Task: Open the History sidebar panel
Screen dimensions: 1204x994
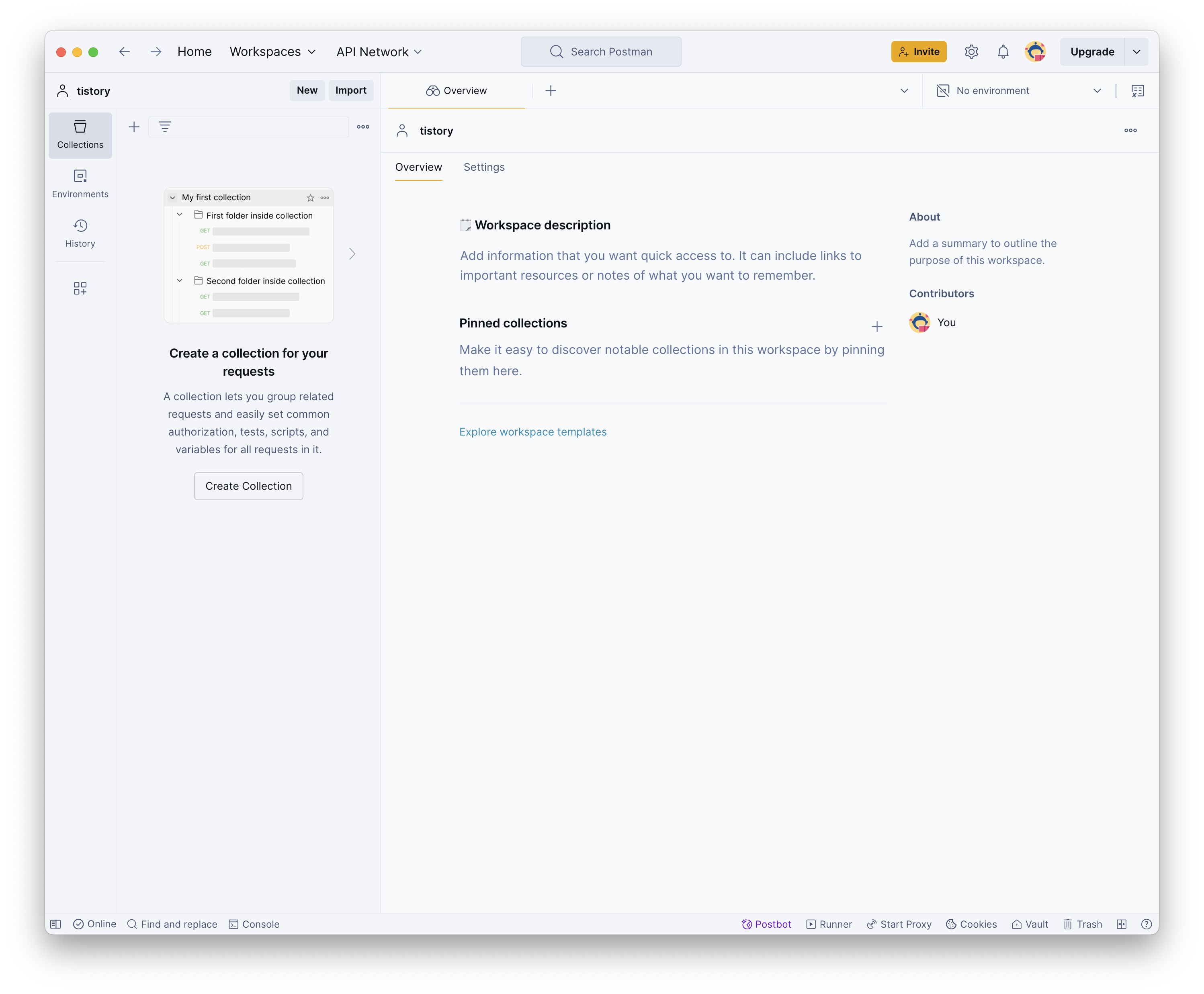Action: (80, 233)
